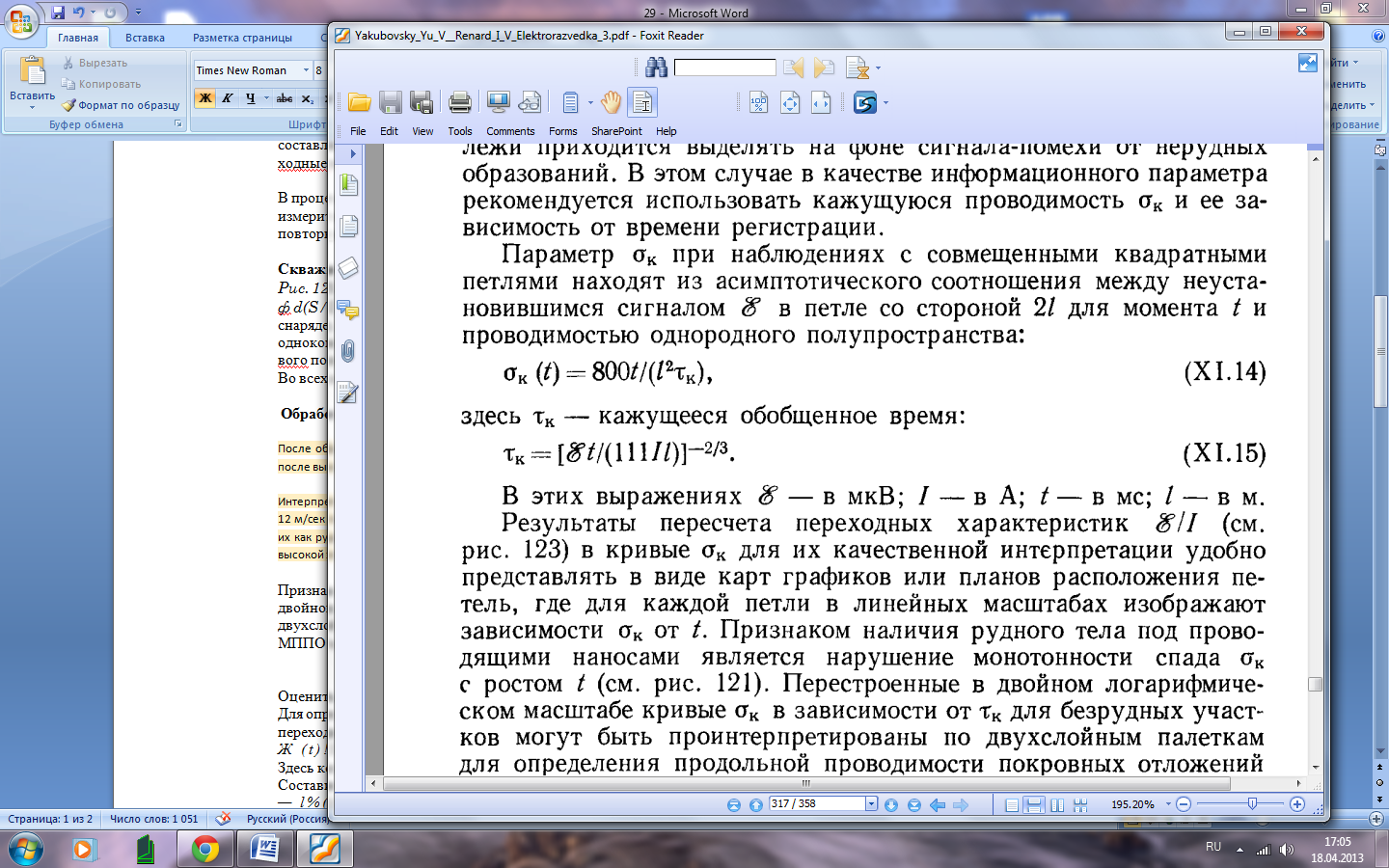This screenshot has width=1389, height=868.
Task: Expand the Foxit sidebar navigation panel arrow
Action: point(353,153)
